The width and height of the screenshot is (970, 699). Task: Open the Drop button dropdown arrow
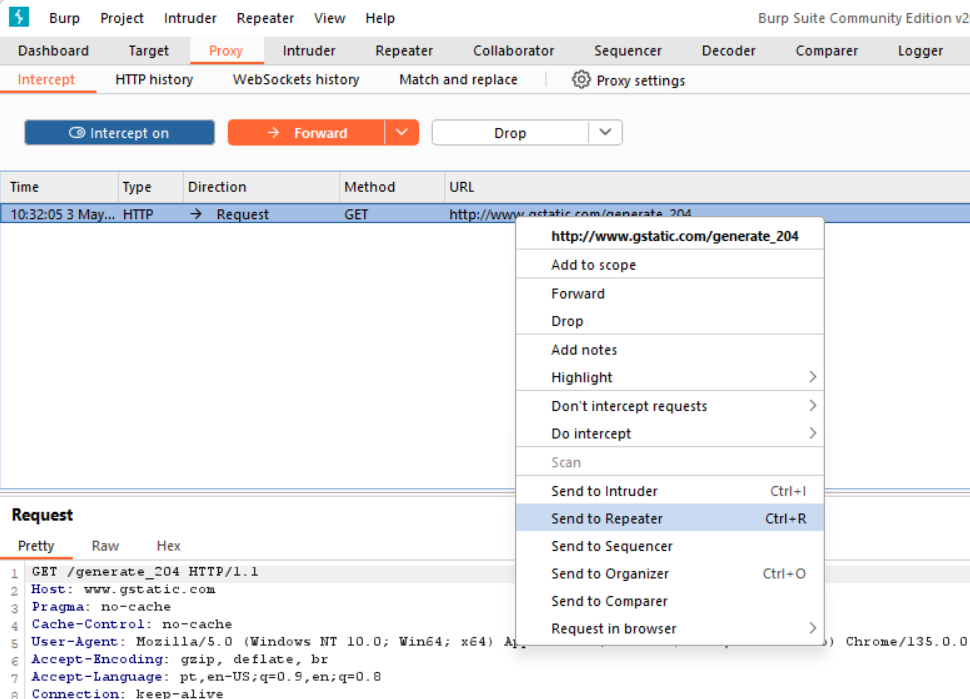[x=605, y=133]
